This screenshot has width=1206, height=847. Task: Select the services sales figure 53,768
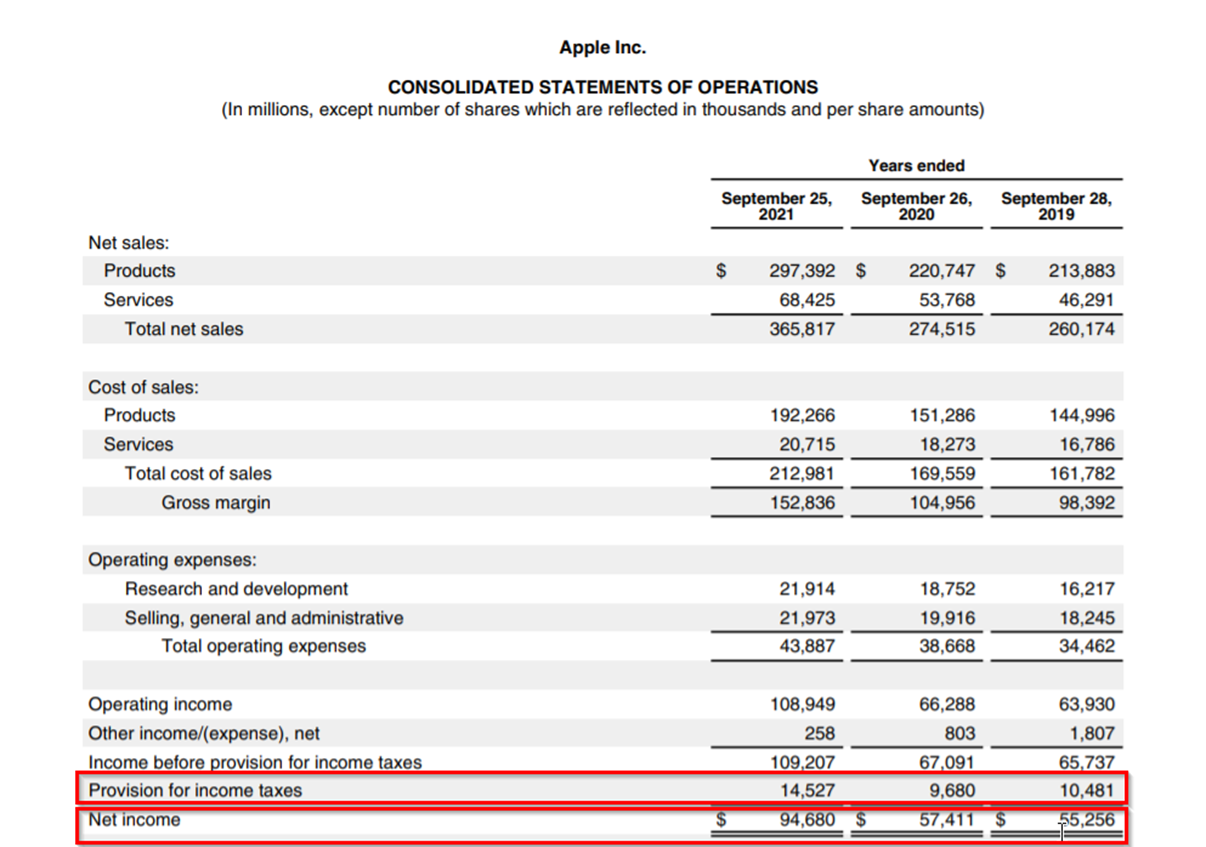947,300
